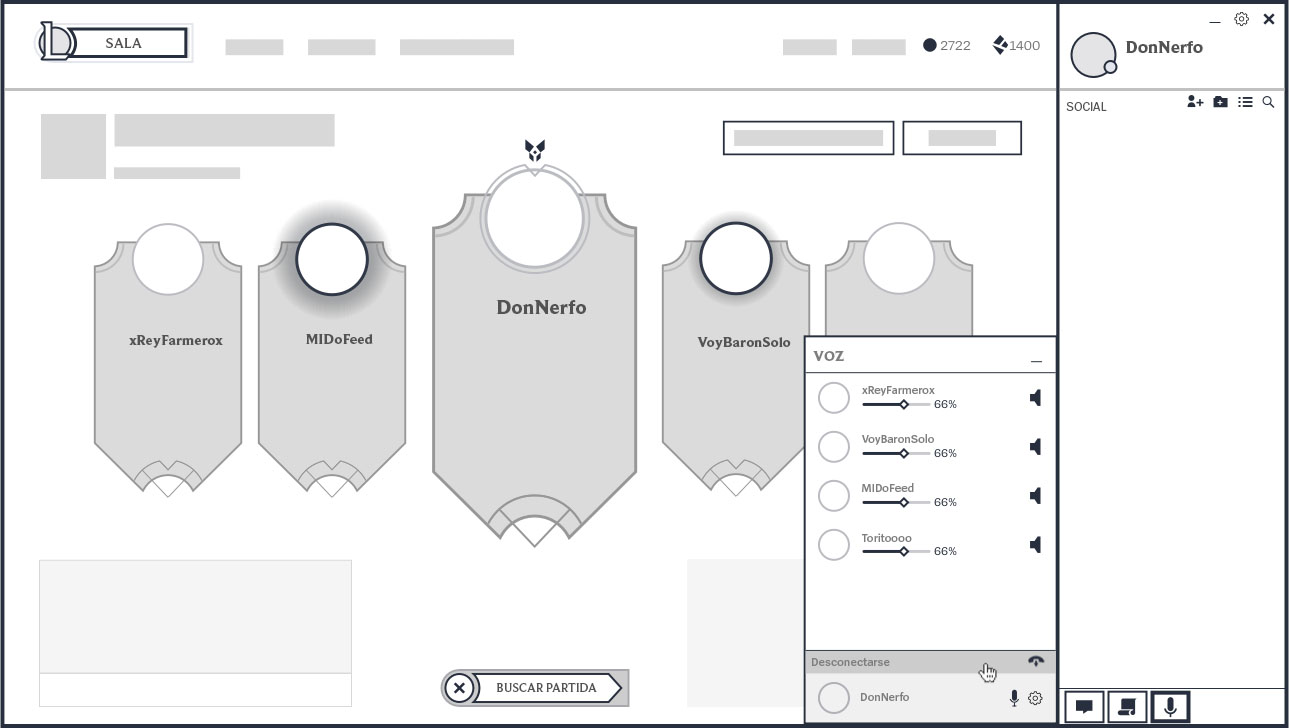1289x728 pixels.
Task: Select VoyBaronSolo player card
Action: (x=736, y=360)
